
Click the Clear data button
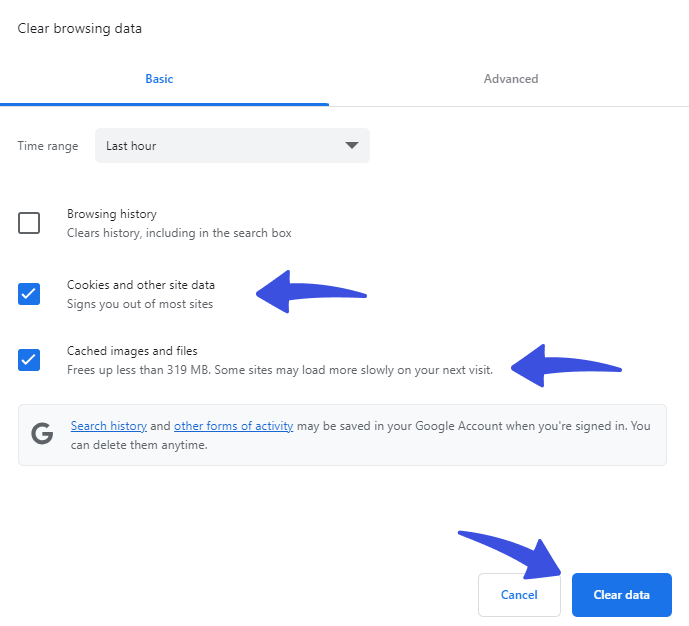[x=621, y=594]
